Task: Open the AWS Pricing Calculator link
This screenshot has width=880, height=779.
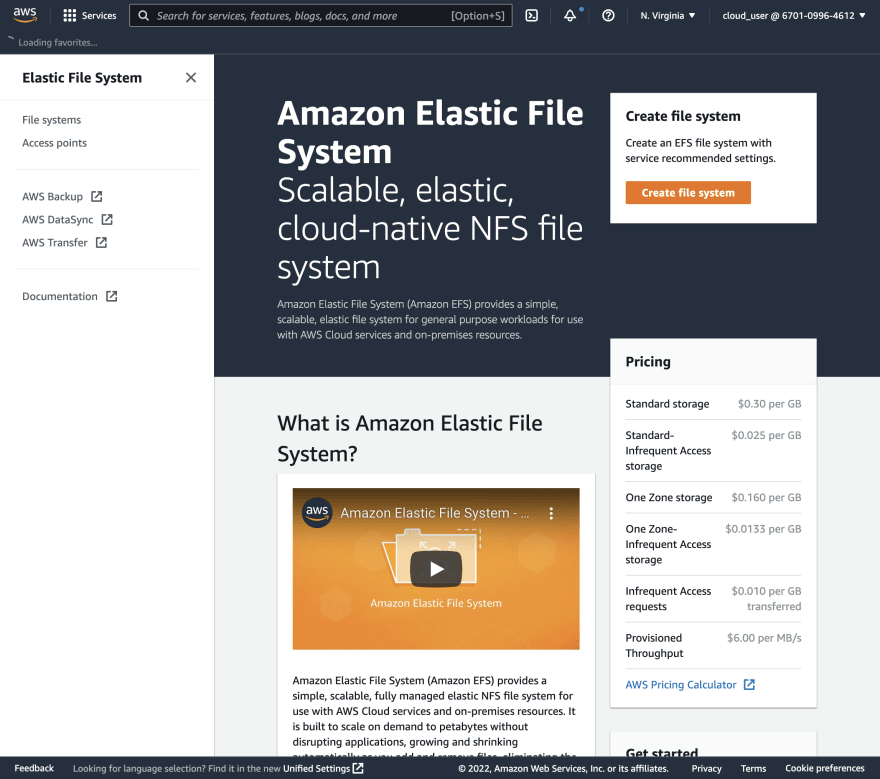Action: tap(681, 685)
